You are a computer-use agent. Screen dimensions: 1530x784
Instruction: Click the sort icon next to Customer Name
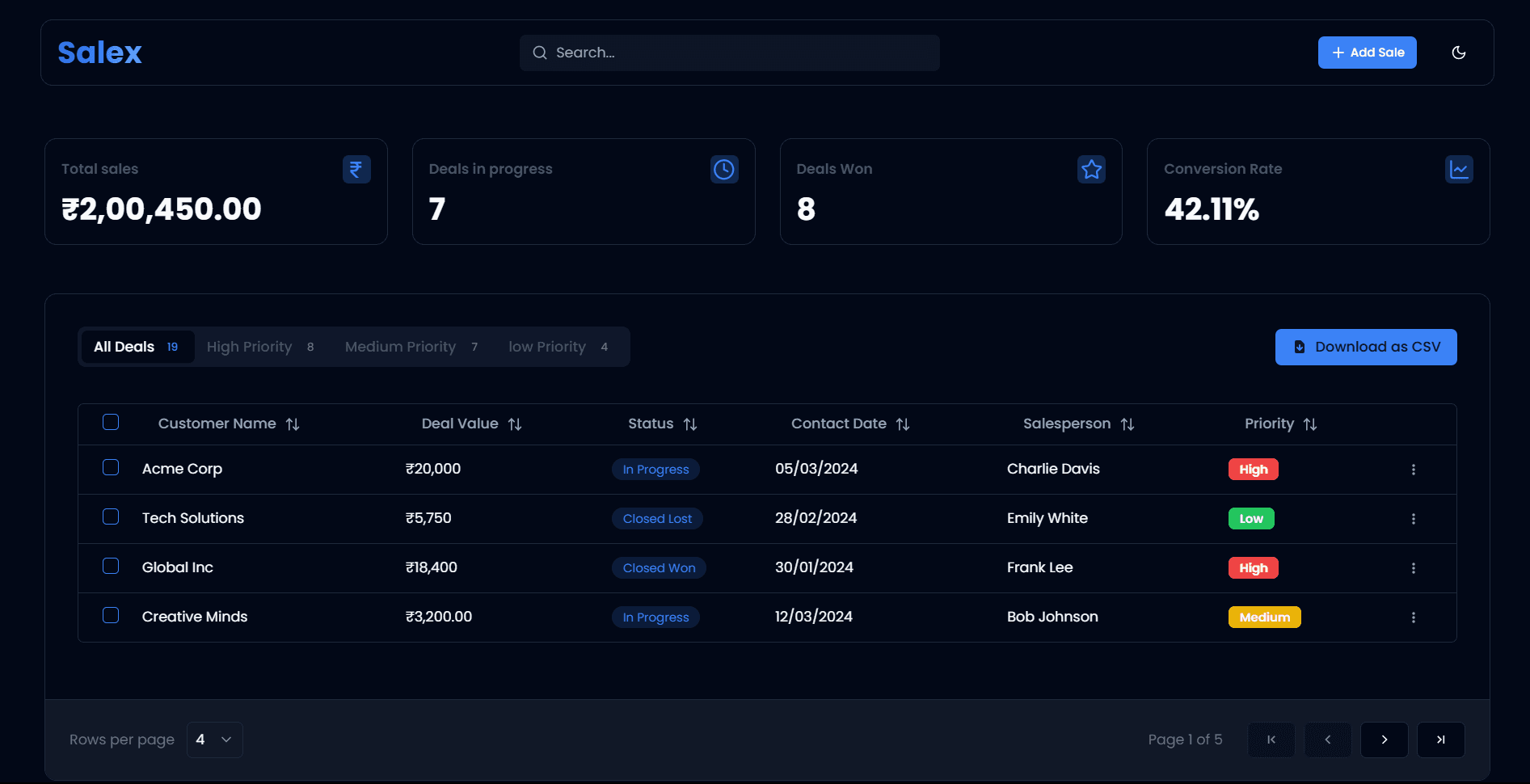293,424
